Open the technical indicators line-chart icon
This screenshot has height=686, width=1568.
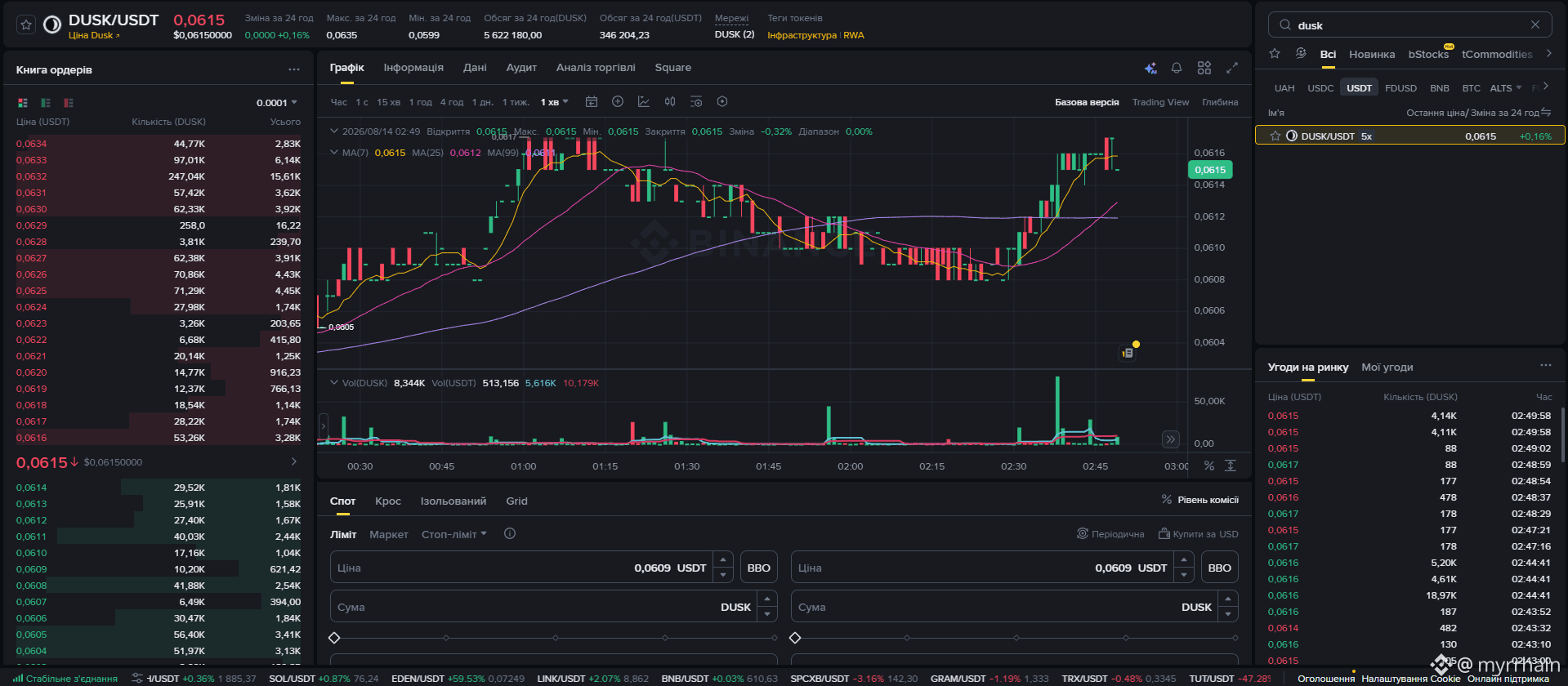pyautogui.click(x=644, y=102)
